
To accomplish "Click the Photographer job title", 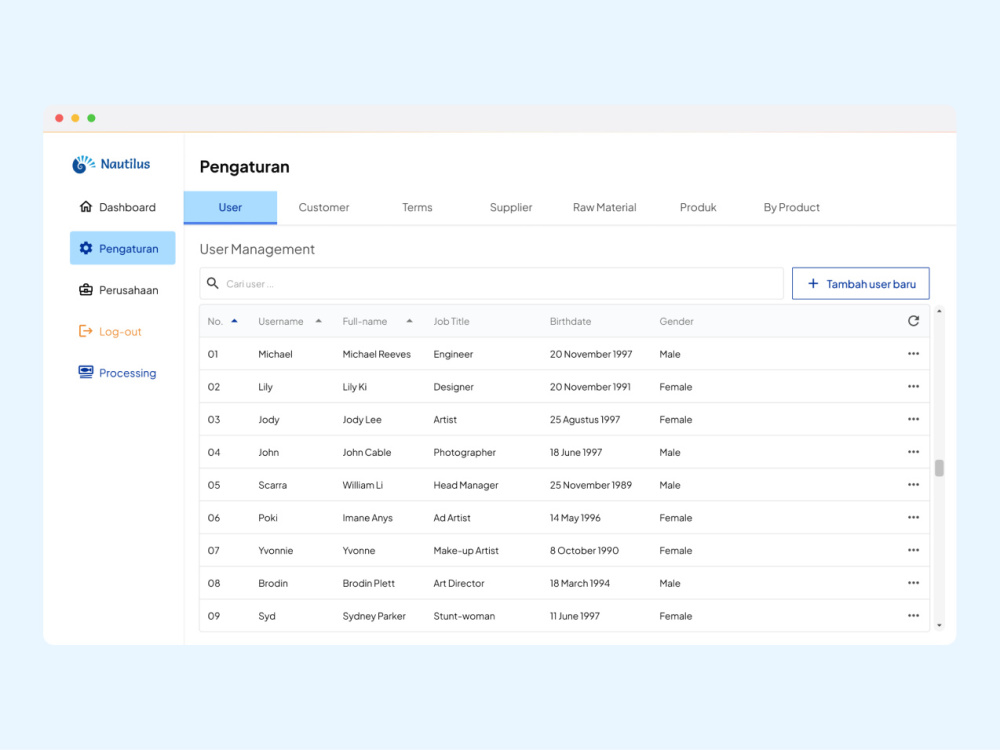I will 464,452.
